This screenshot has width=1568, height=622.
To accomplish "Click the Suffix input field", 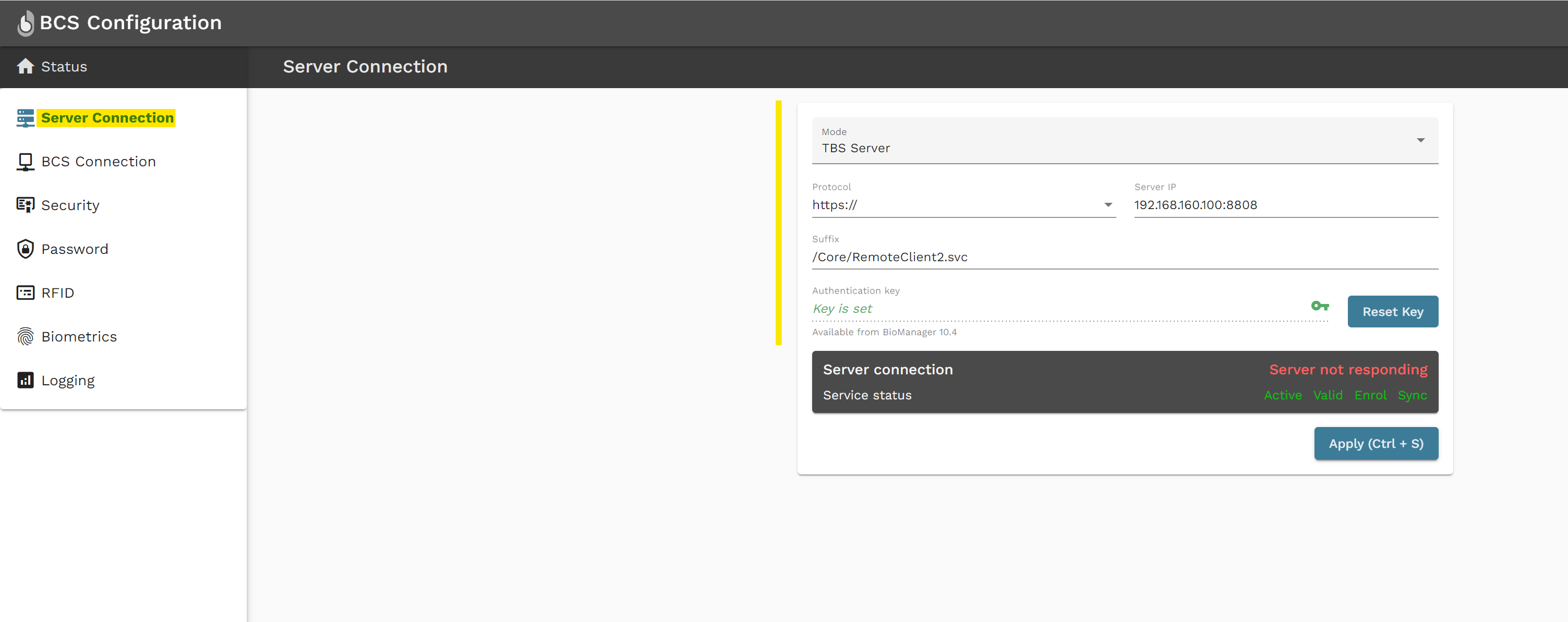I will tap(1125, 258).
